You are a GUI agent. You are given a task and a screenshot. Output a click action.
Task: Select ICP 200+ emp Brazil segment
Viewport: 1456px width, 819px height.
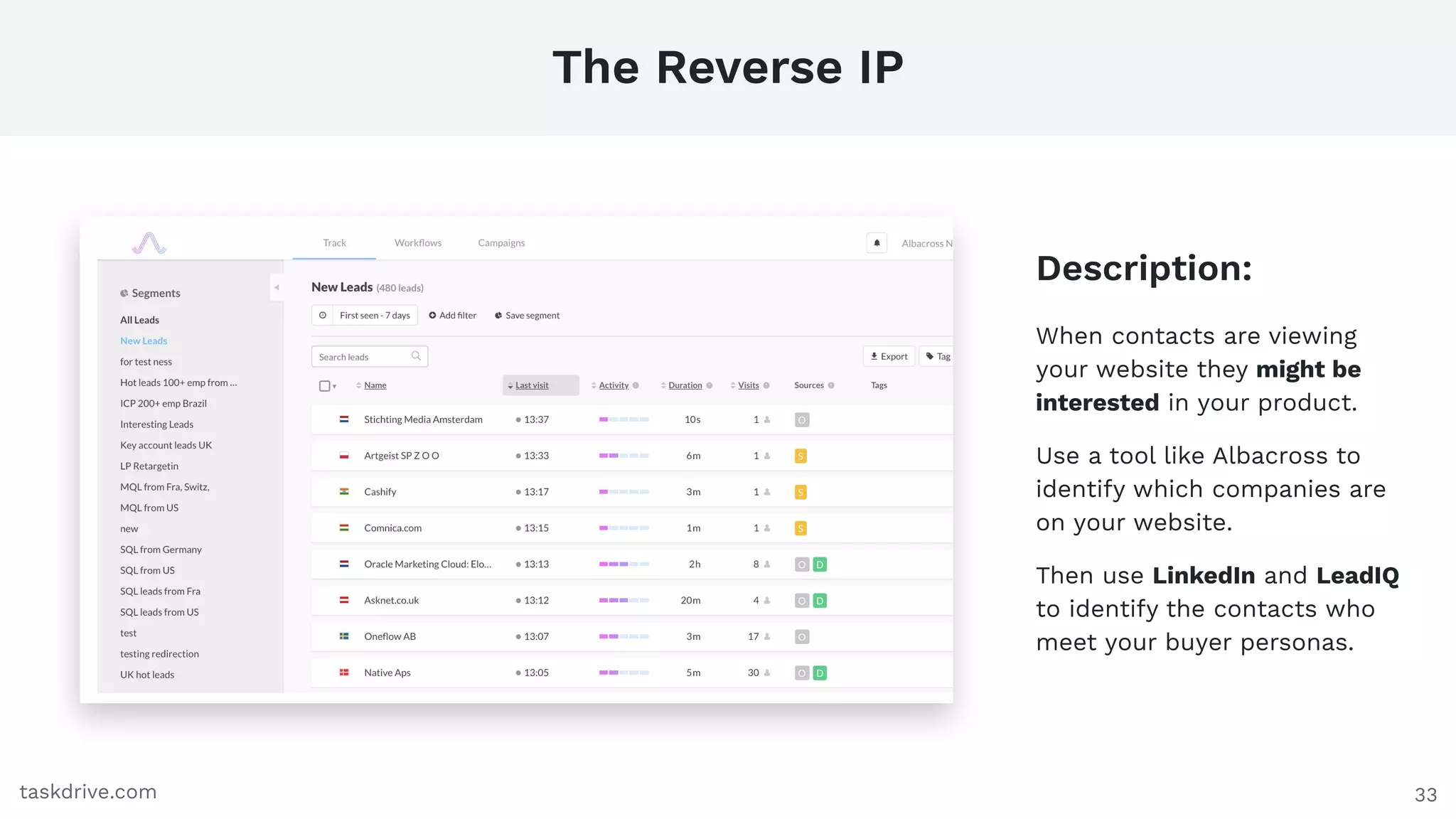pos(163,403)
